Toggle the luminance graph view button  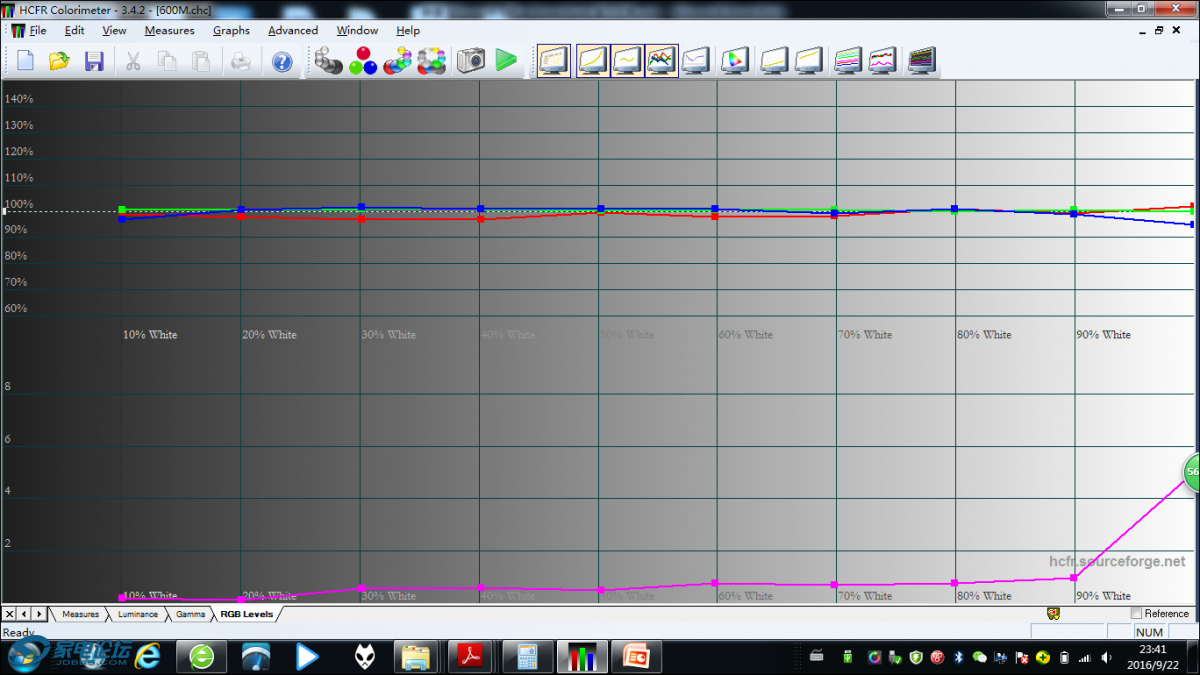coord(592,61)
